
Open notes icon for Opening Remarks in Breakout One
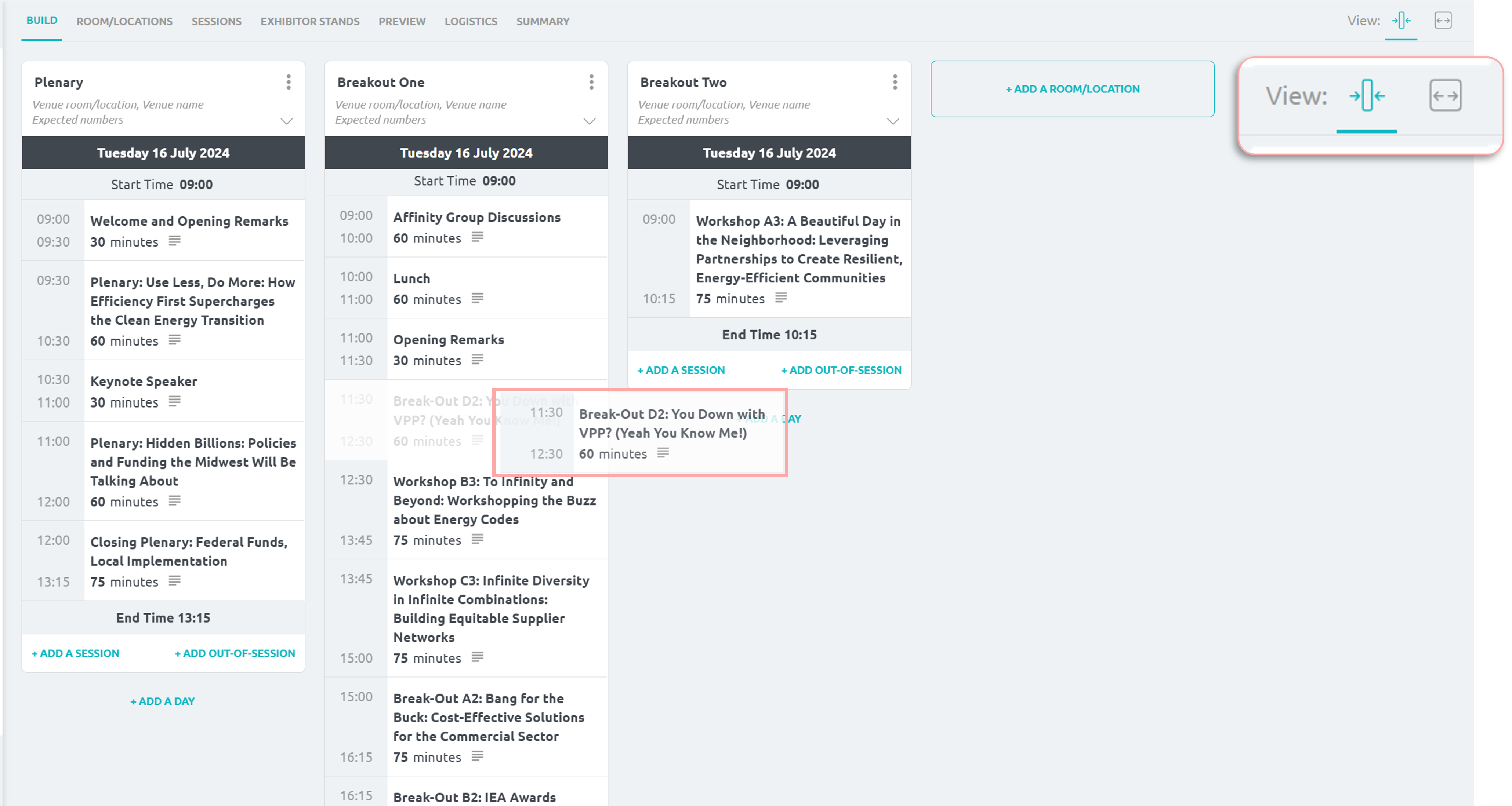(x=477, y=360)
